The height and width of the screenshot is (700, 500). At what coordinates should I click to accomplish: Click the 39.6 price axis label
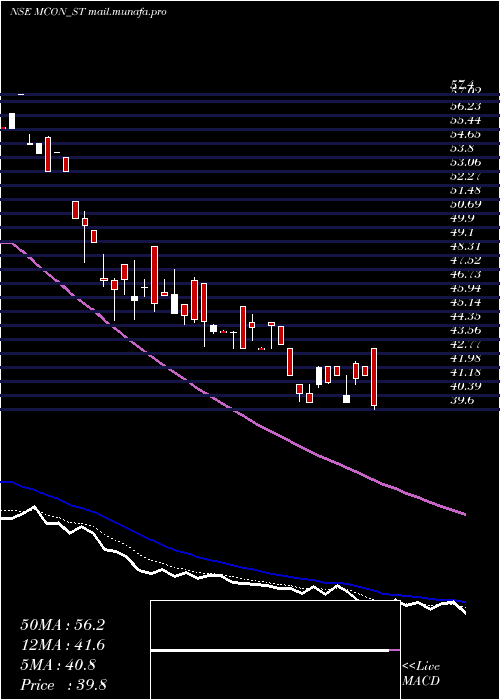pyautogui.click(x=462, y=400)
